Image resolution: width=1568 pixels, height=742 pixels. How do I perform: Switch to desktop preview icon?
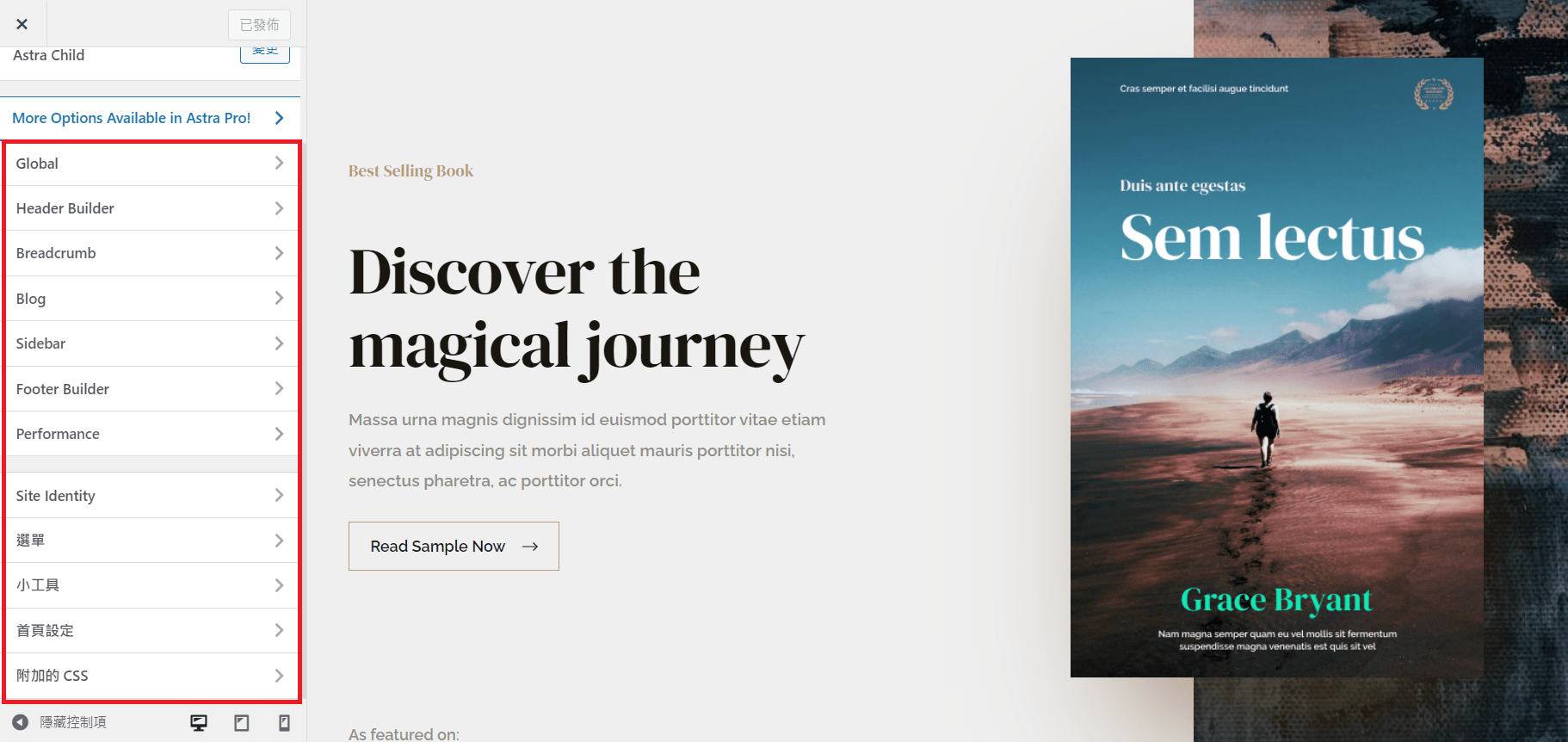coord(199,722)
